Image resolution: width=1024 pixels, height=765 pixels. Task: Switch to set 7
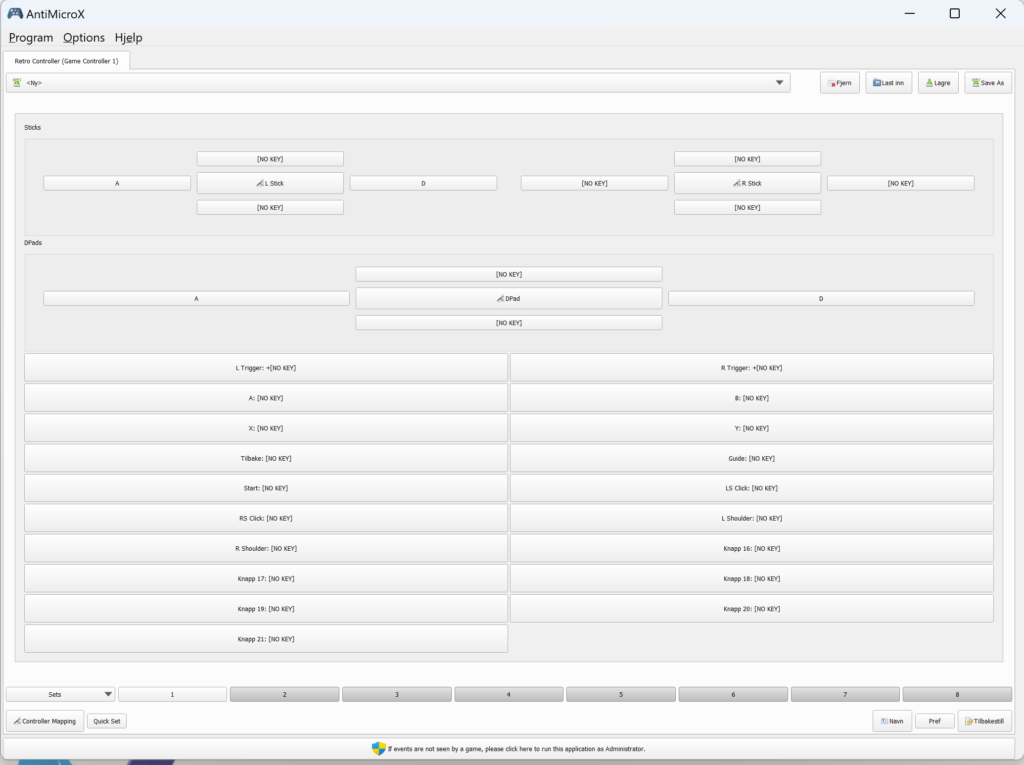pos(845,694)
